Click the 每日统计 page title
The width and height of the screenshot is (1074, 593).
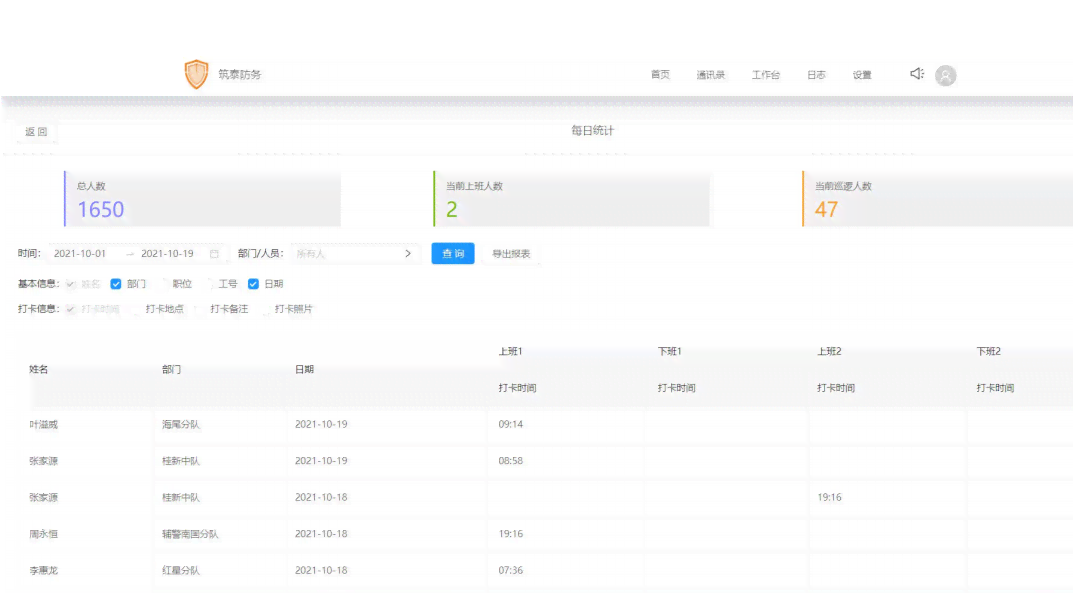click(x=592, y=130)
